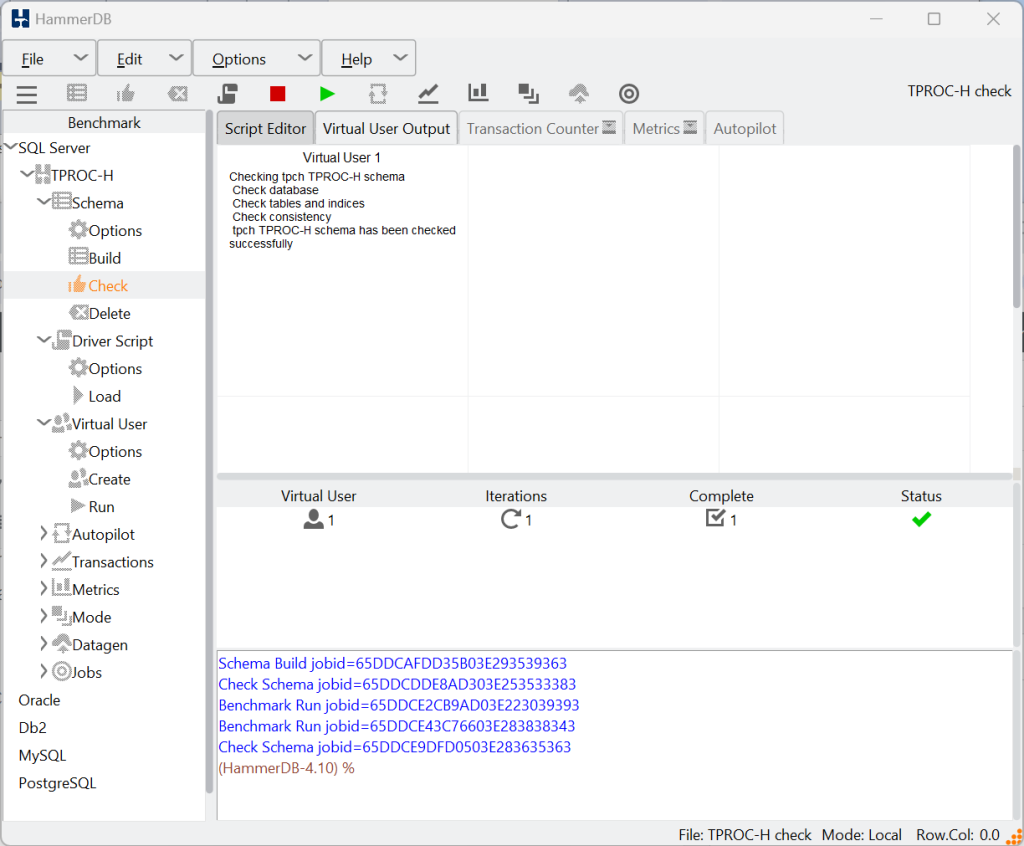
Task: Click the Schema Build jobid=65DDCAFDD35B03E293539363 line
Action: [392, 663]
